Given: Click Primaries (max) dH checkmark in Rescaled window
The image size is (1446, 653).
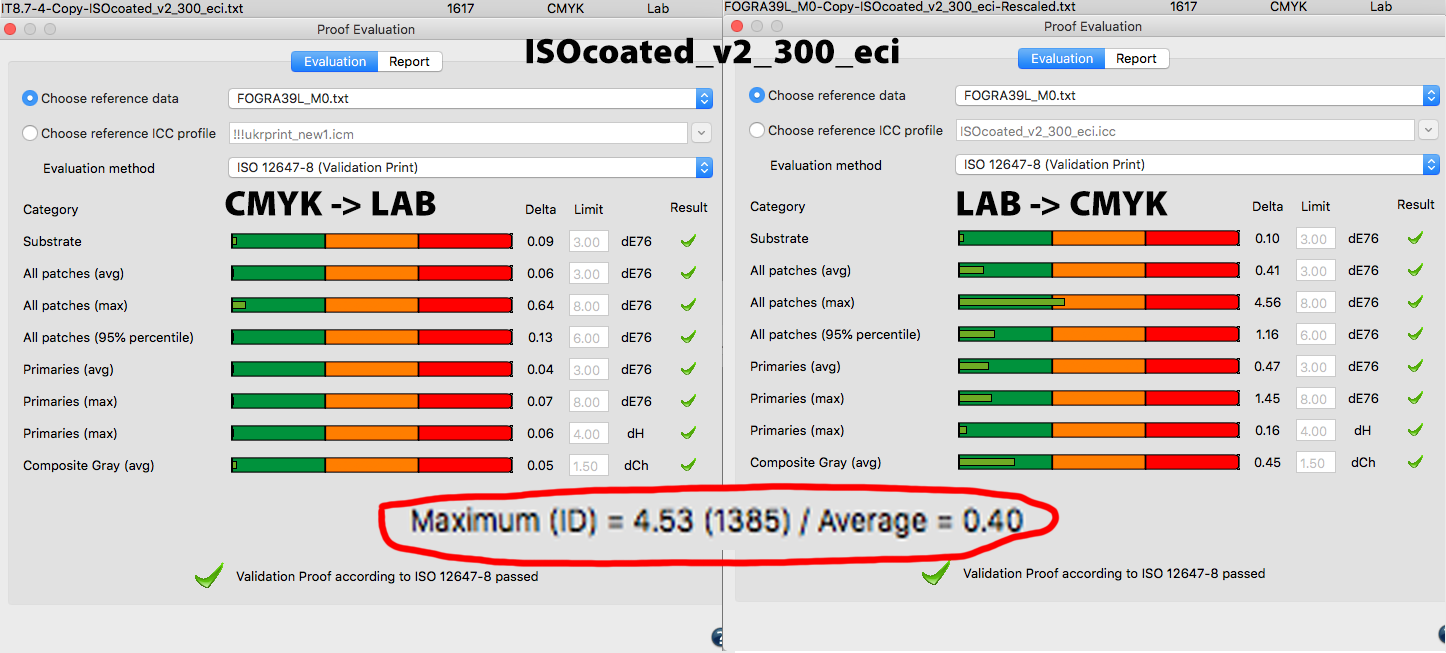Looking at the screenshot, I should (x=1415, y=430).
